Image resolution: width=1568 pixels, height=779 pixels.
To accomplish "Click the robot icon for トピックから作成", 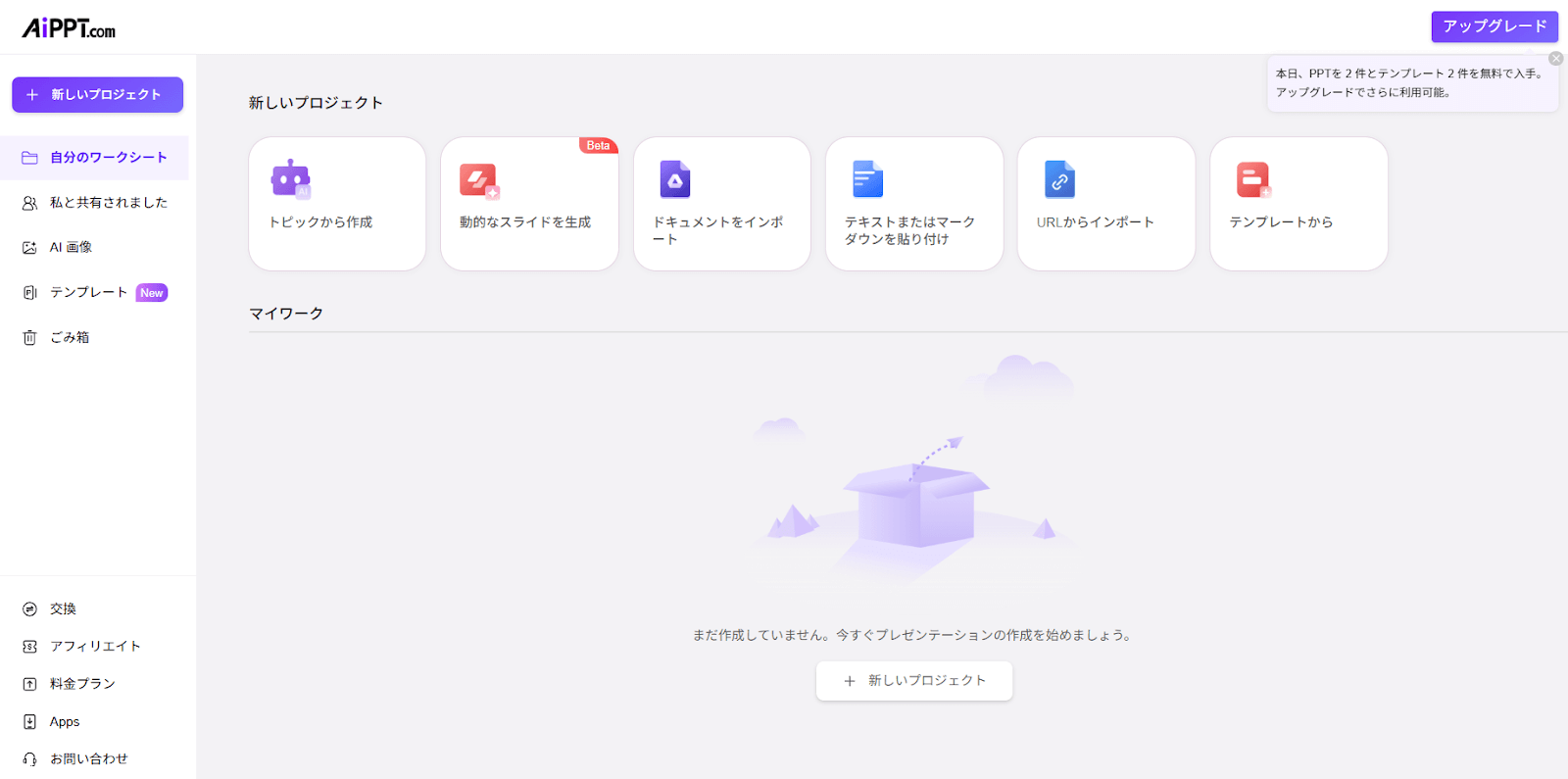I will click(290, 179).
